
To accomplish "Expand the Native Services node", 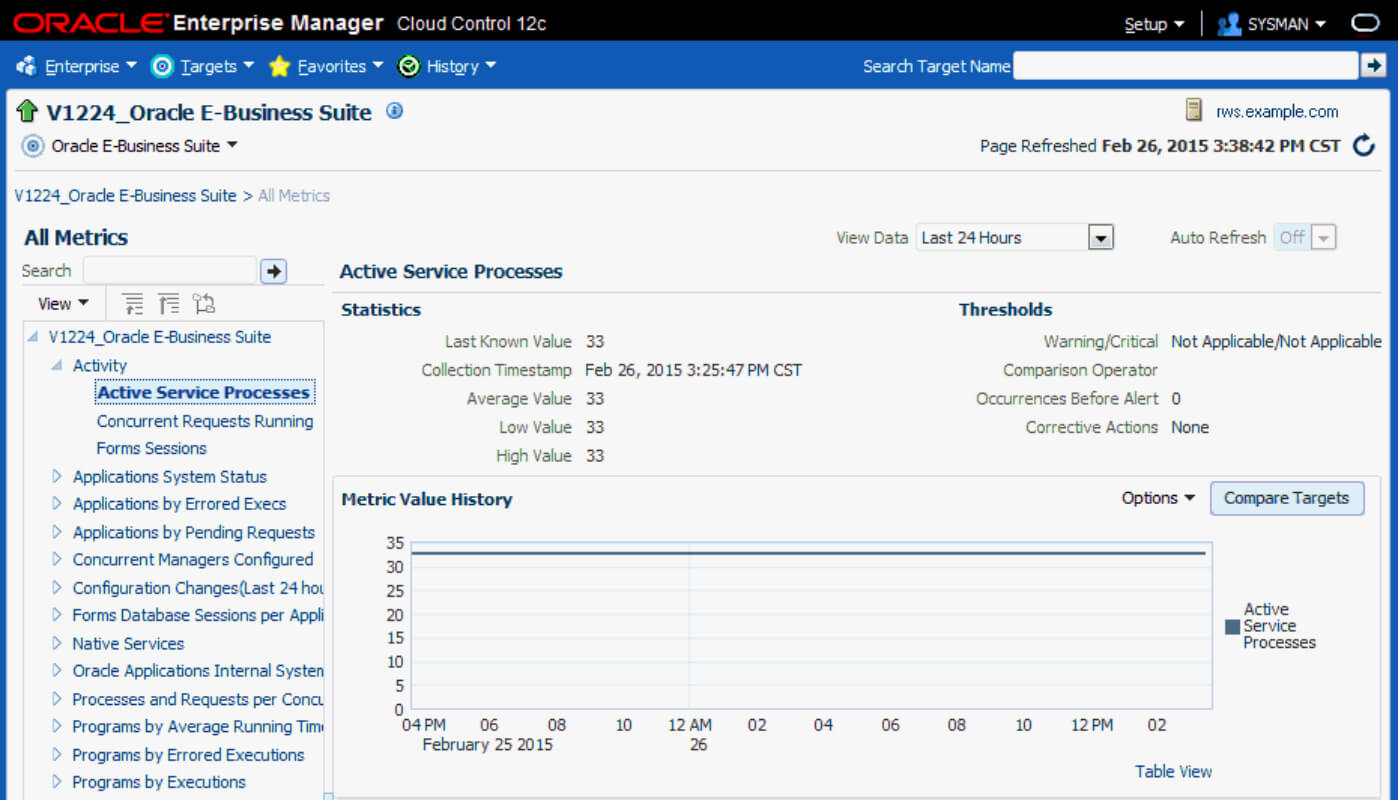I will (x=57, y=643).
